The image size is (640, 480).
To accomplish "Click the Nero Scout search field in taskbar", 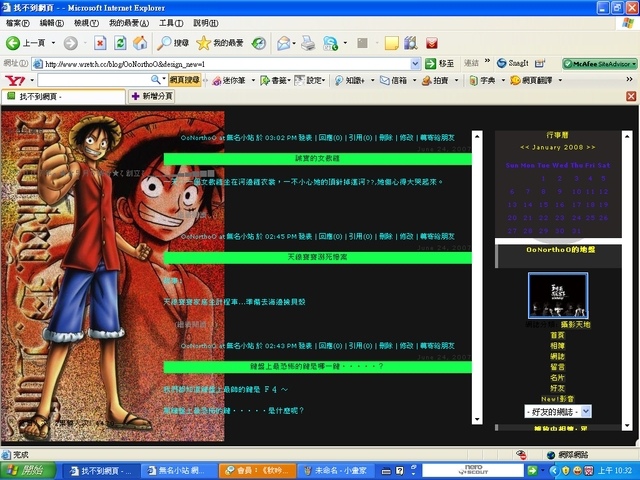I will click(x=473, y=471).
